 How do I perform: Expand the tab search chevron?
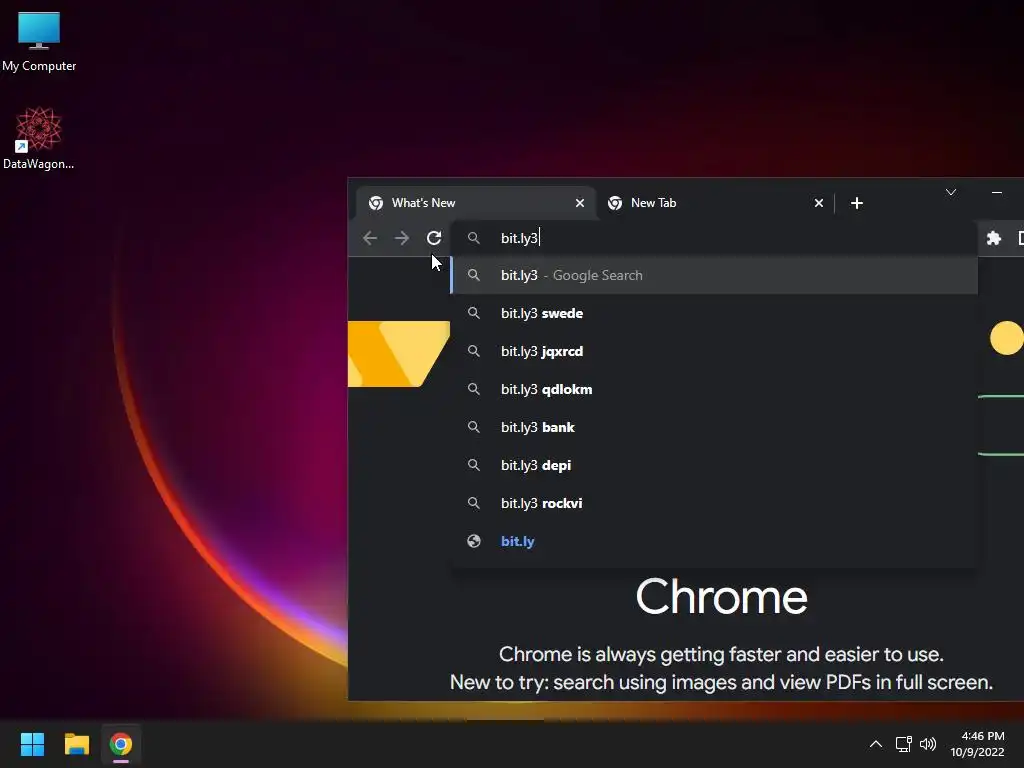(x=951, y=192)
